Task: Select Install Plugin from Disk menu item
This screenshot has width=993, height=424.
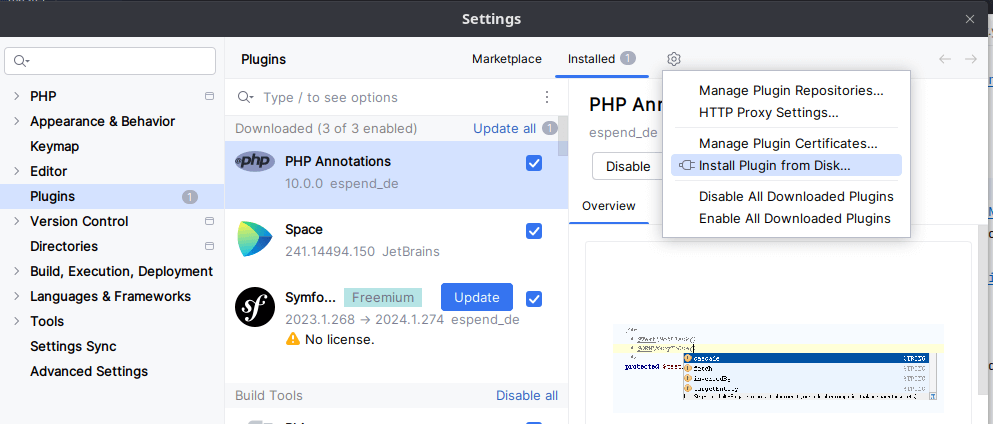Action: tap(775, 165)
